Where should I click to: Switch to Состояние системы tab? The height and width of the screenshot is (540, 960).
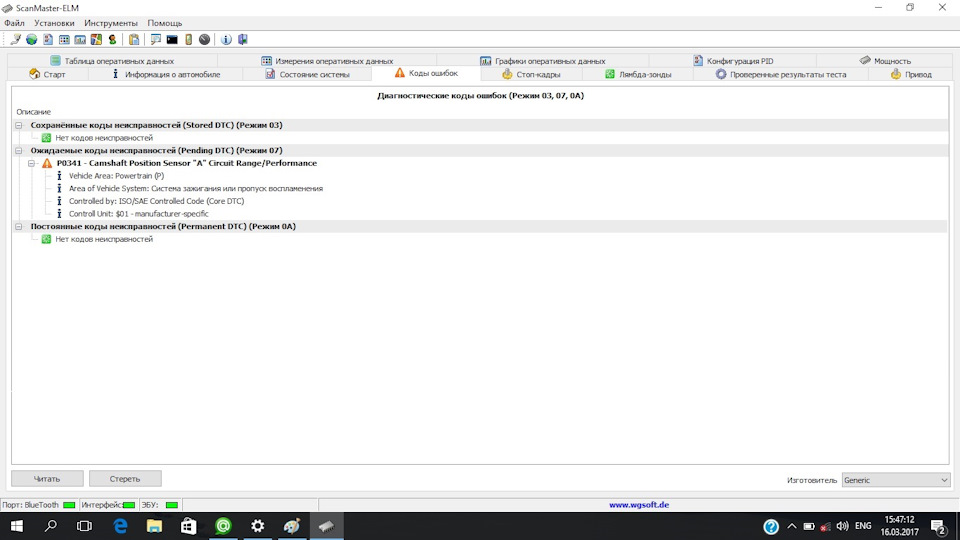(307, 74)
